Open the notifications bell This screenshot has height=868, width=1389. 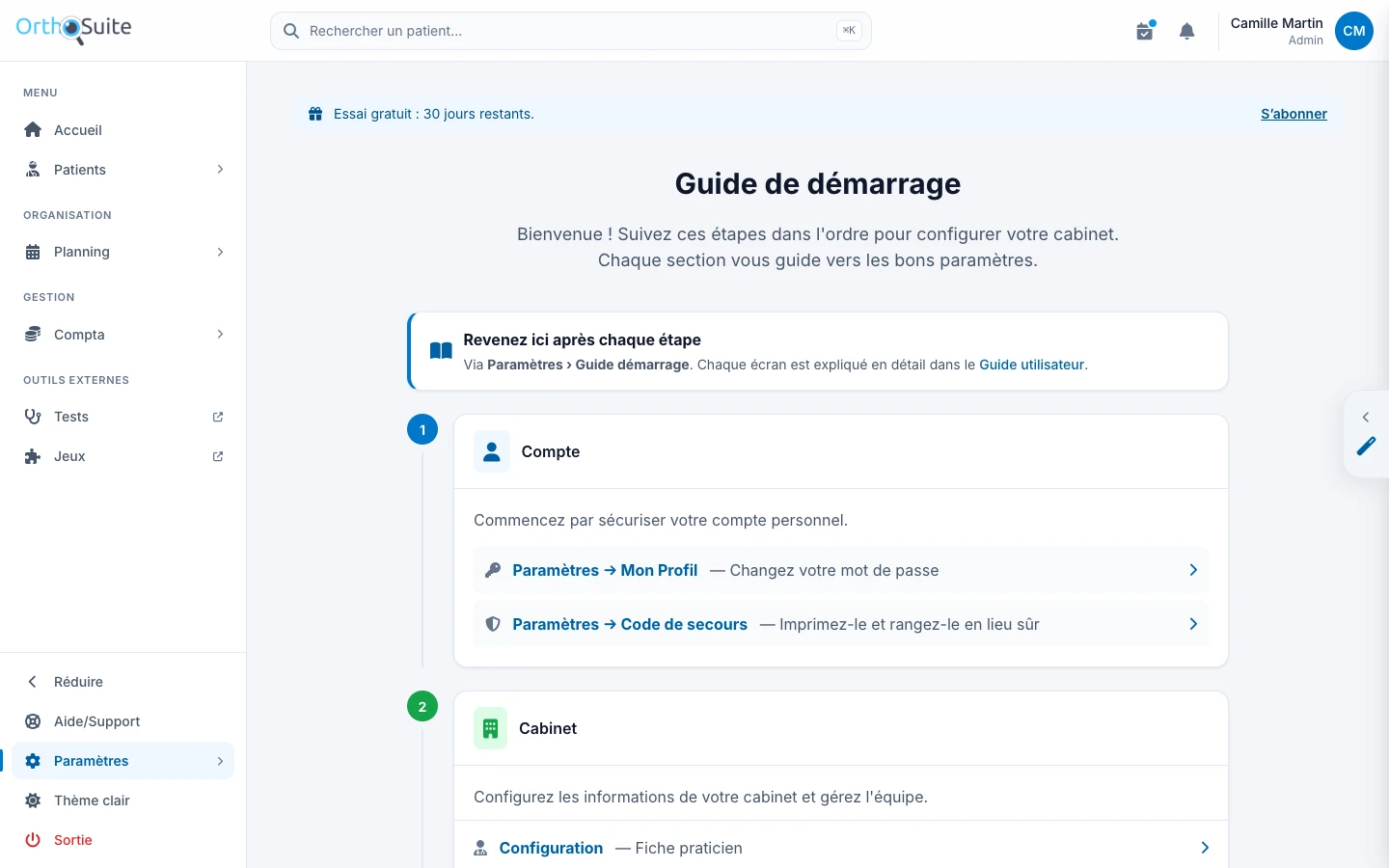pos(1187,31)
